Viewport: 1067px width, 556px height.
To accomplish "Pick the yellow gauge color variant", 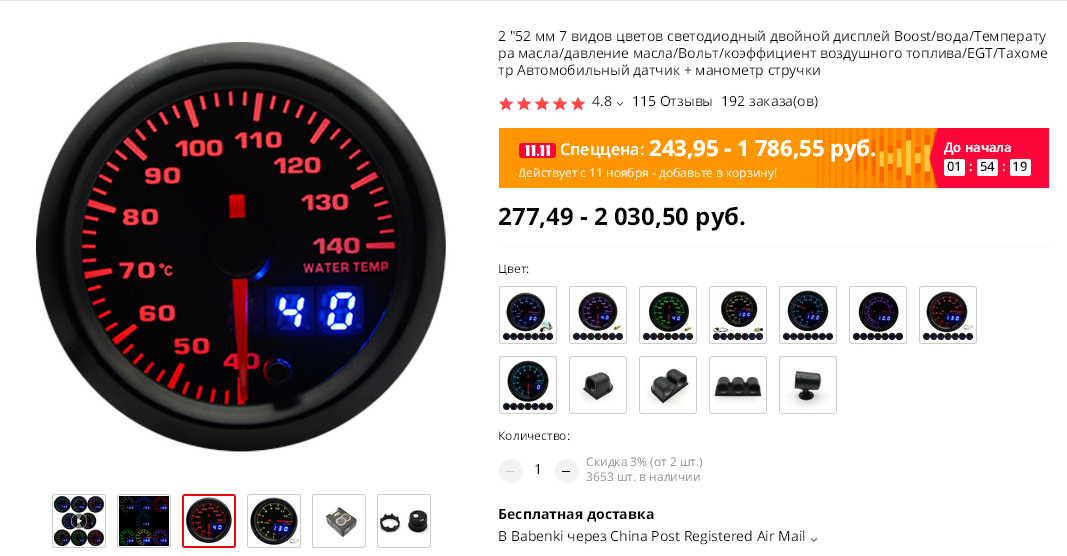I will (738, 314).
